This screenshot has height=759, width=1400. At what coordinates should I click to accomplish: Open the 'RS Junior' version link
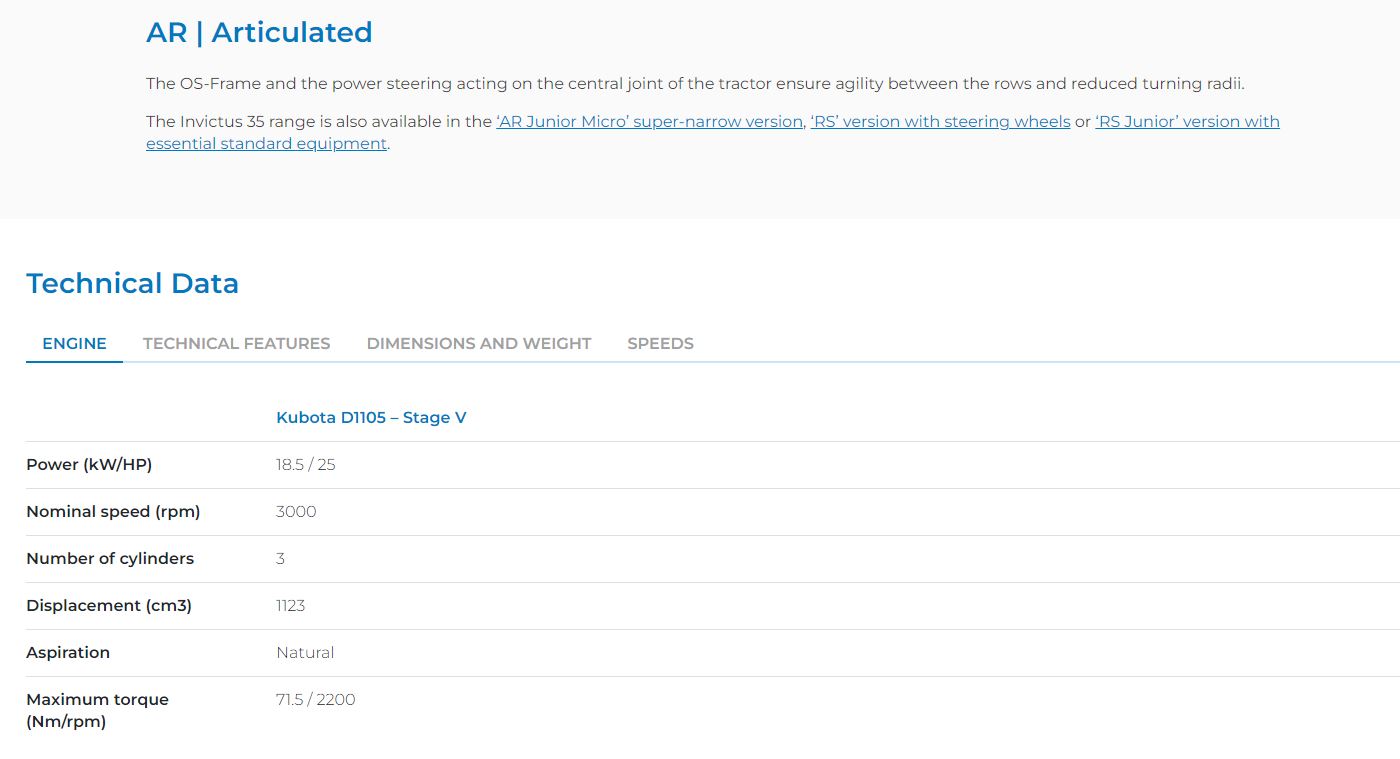click(x=1187, y=122)
